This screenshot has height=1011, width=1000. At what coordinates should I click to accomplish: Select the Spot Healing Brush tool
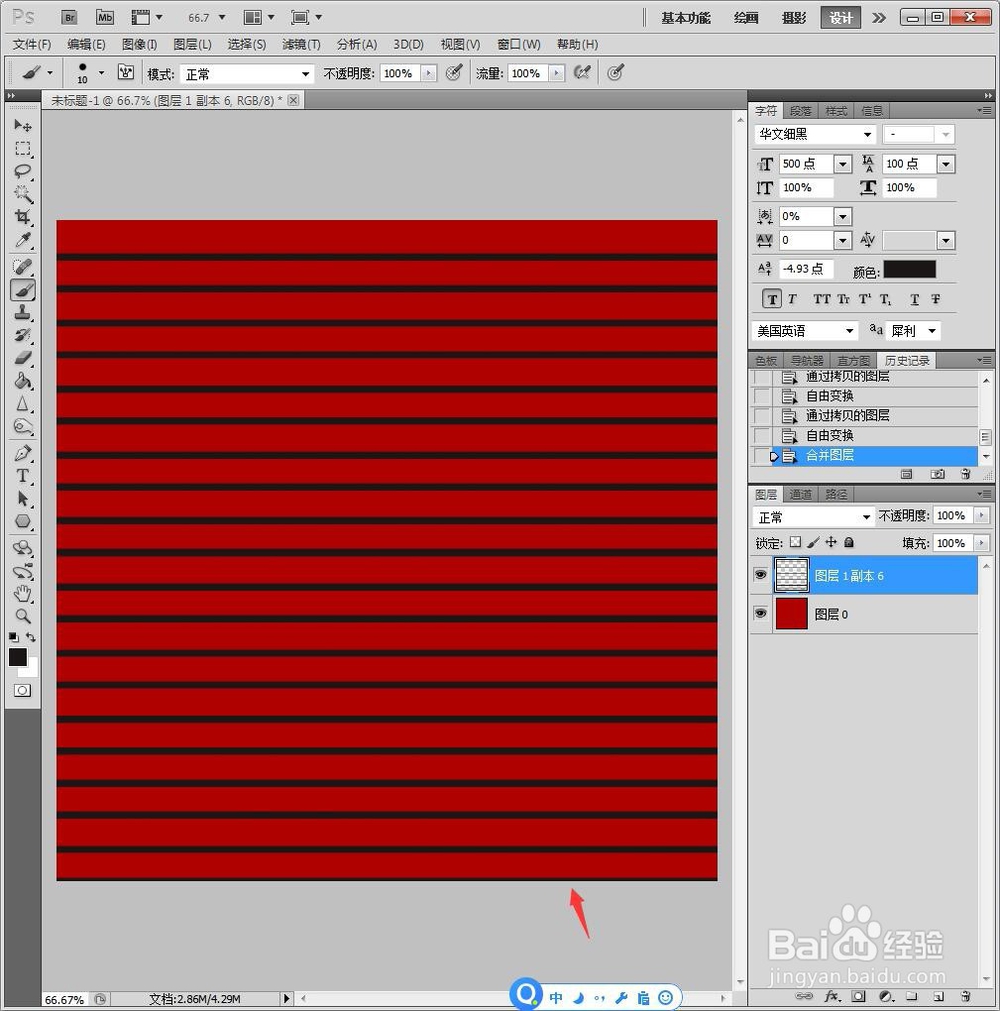[23, 266]
